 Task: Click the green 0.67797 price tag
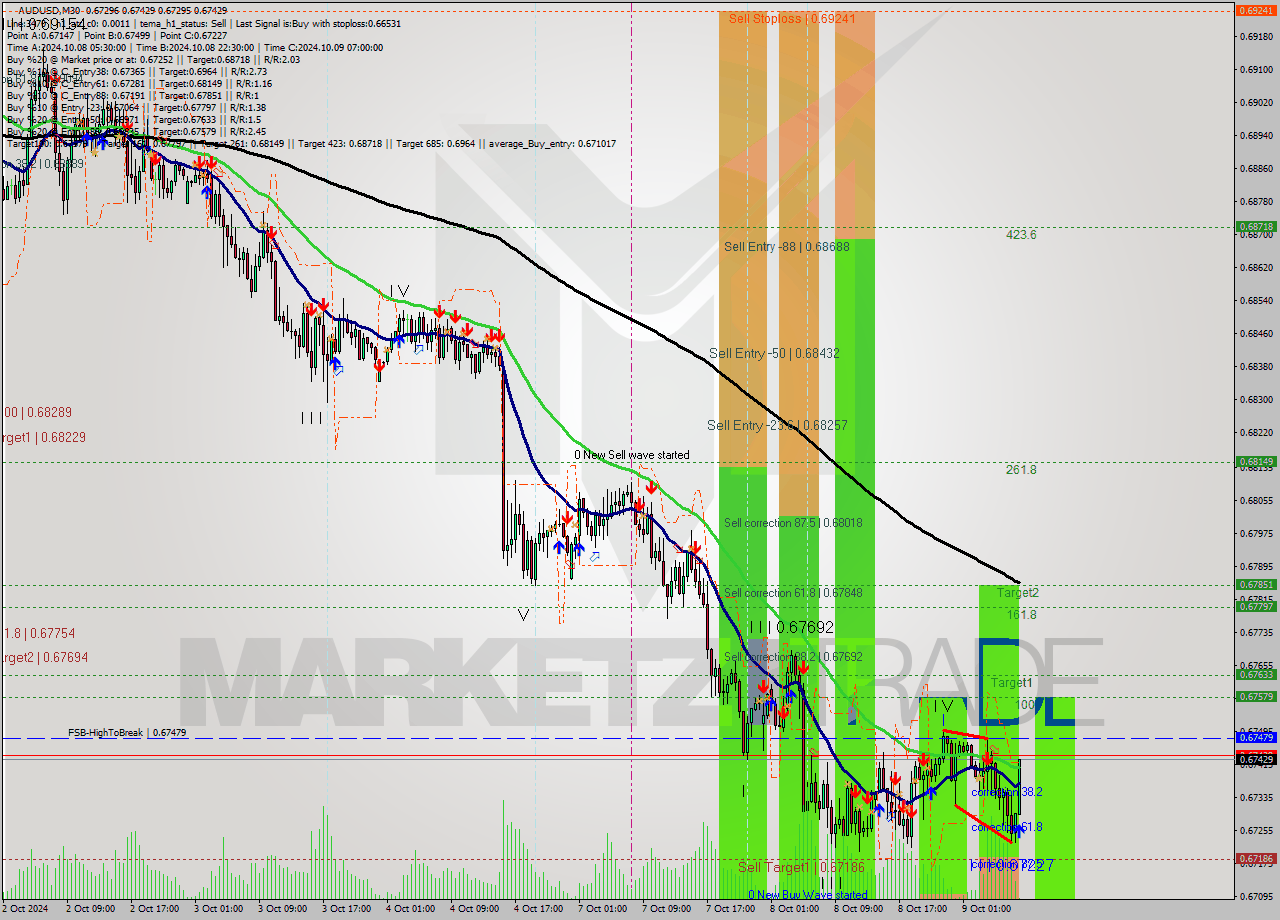tap(1255, 606)
